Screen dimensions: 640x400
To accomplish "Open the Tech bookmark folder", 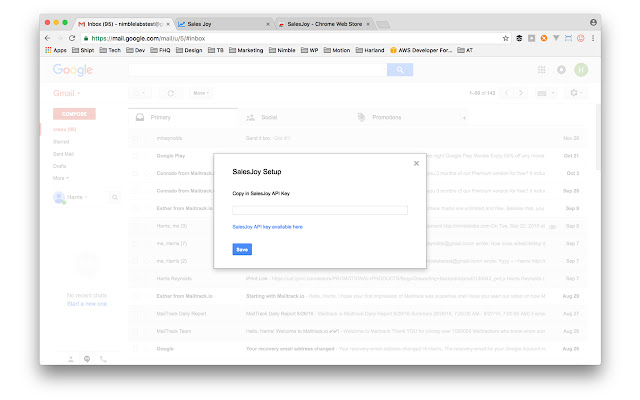I will click(110, 50).
